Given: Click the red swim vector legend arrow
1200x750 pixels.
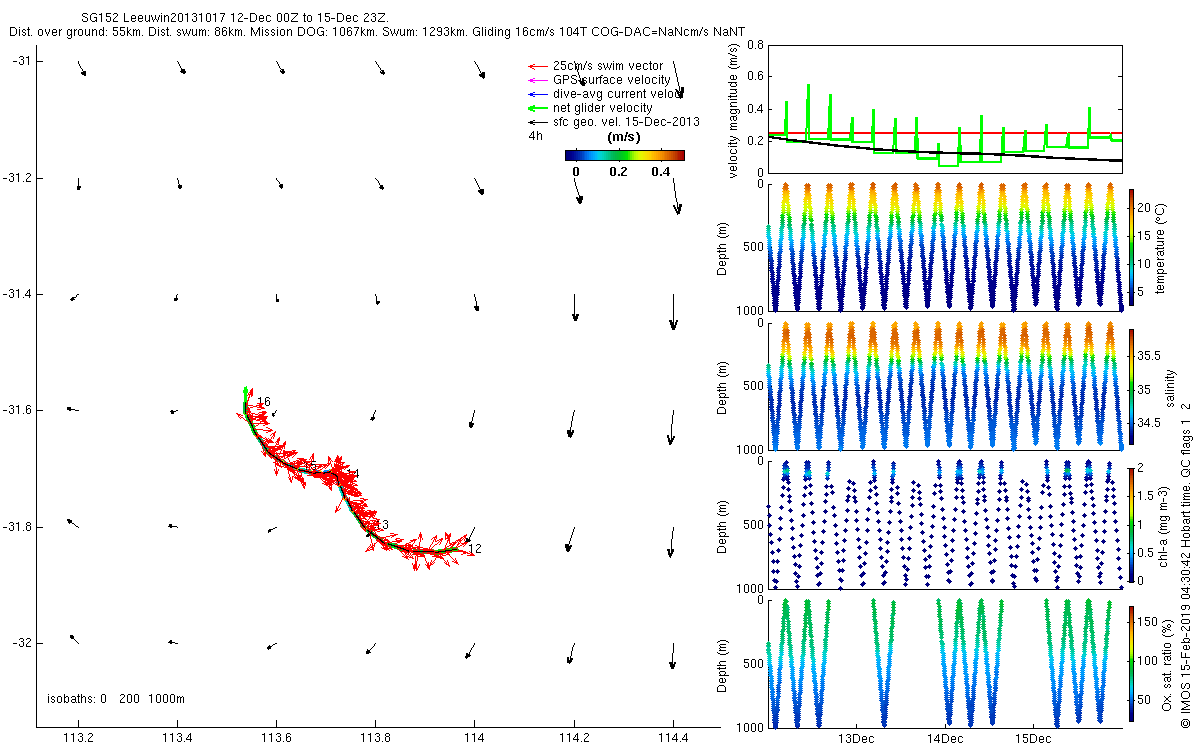Looking at the screenshot, I should [537, 66].
